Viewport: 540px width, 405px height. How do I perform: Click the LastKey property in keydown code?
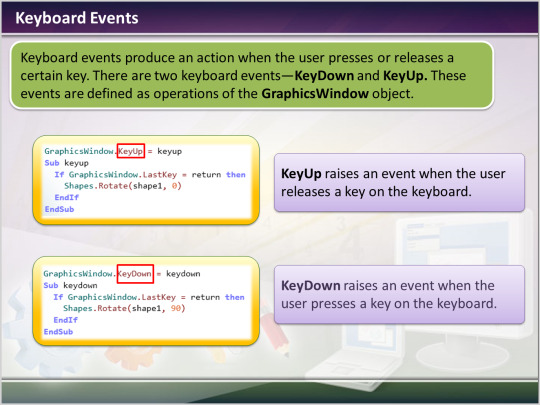(x=159, y=297)
